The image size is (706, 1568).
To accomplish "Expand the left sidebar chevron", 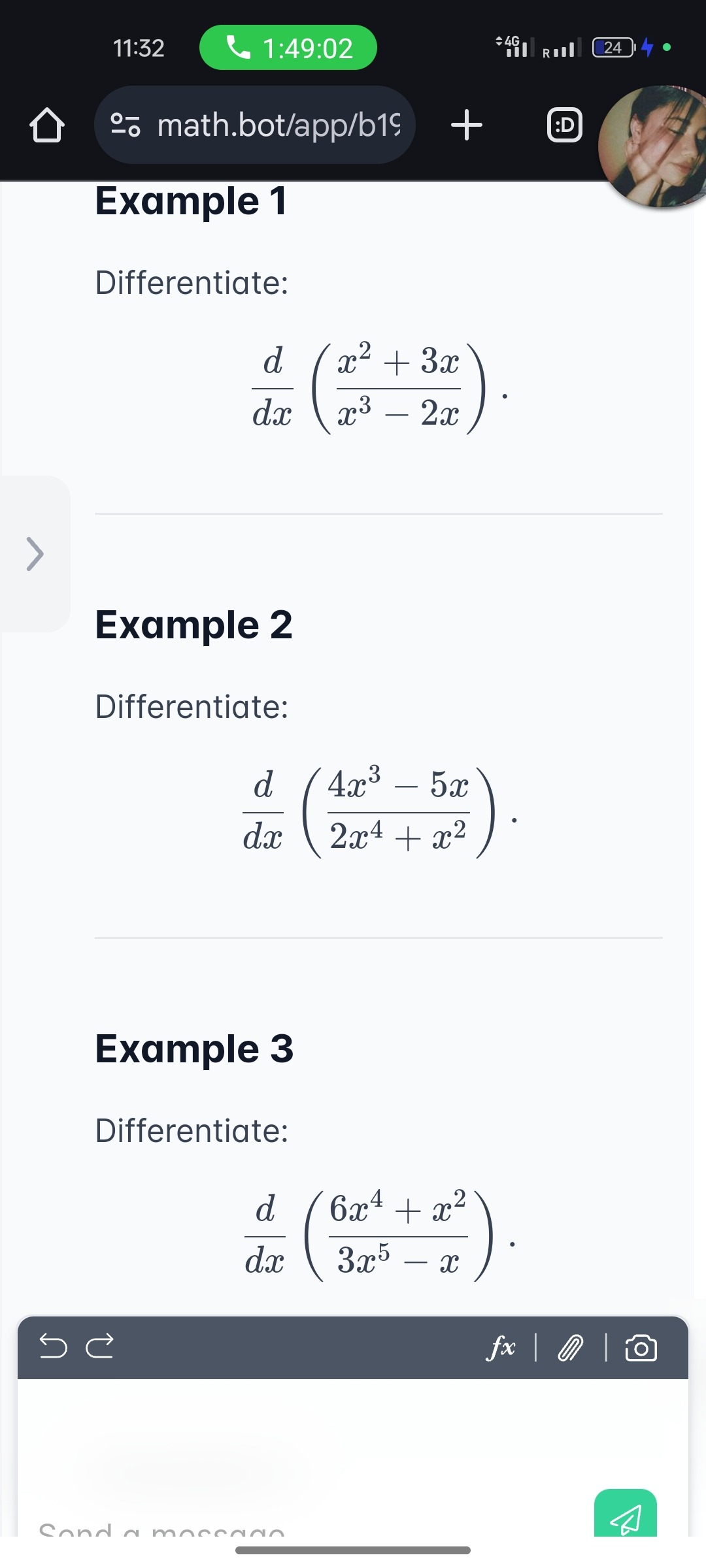I will point(35,554).
